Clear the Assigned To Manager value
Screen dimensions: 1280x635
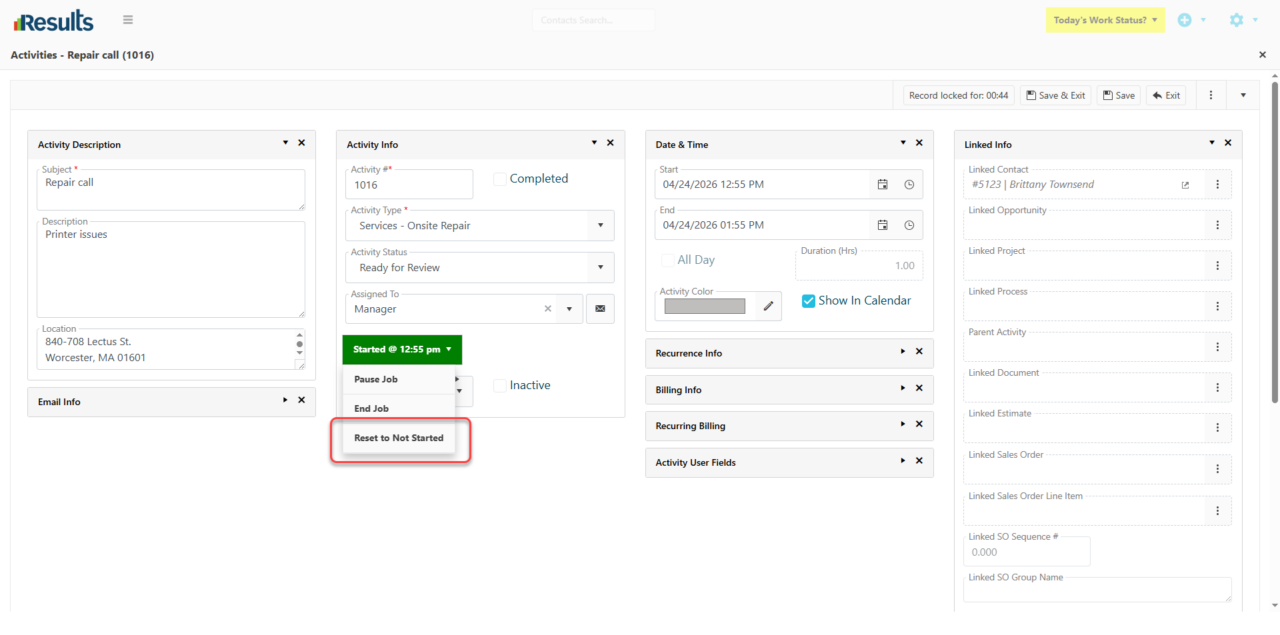click(x=547, y=309)
